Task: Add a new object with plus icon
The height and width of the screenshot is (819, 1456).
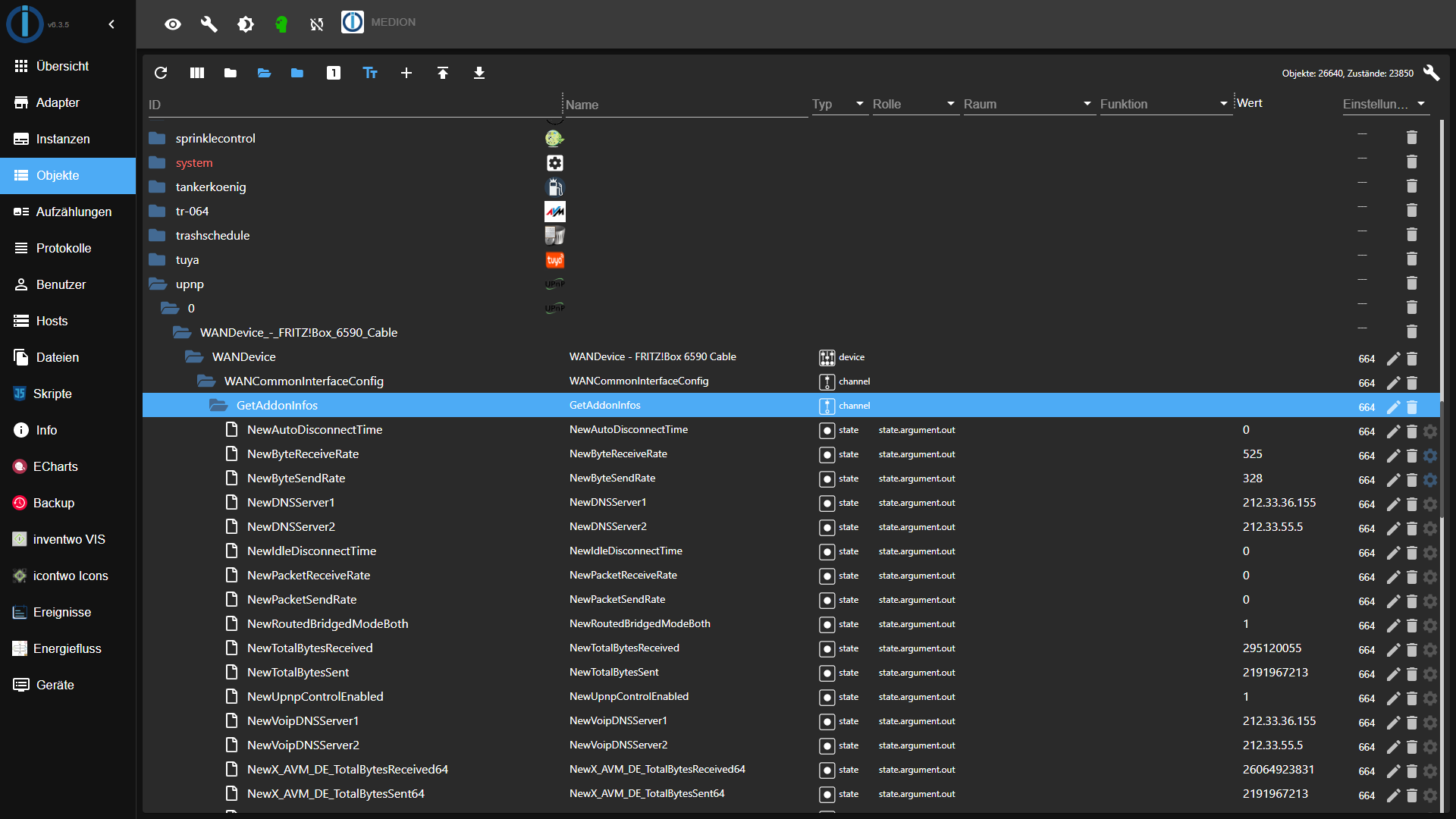Action: point(406,73)
